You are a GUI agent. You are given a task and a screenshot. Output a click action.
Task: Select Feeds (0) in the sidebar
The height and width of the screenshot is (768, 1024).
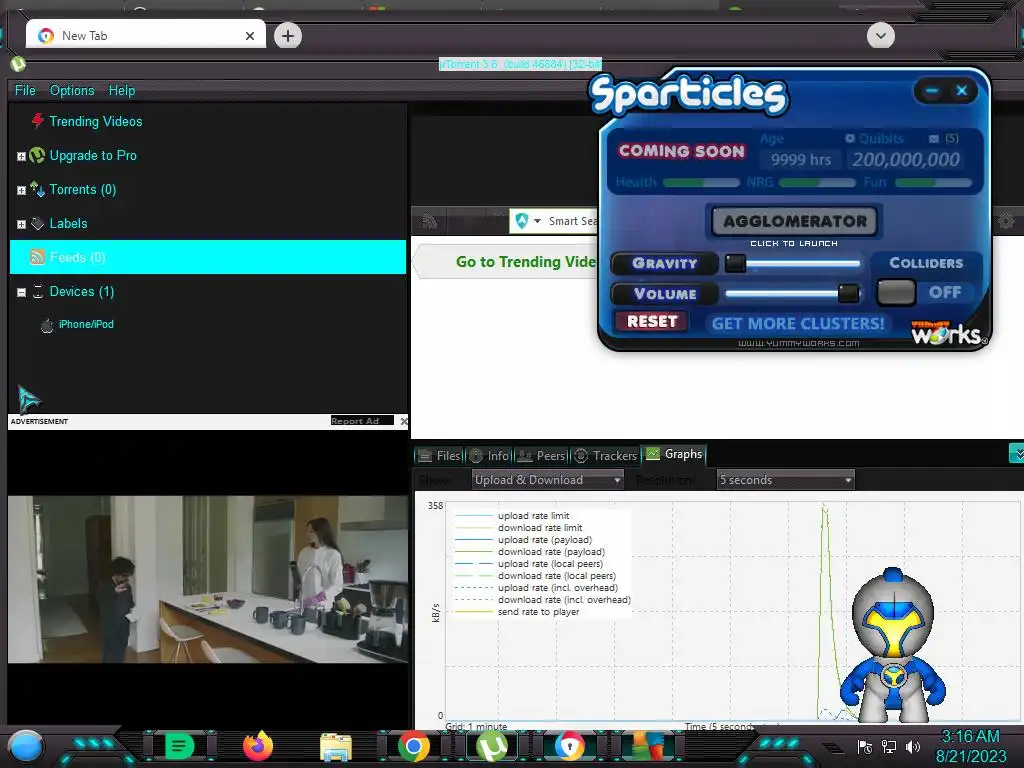pyautogui.click(x=208, y=257)
